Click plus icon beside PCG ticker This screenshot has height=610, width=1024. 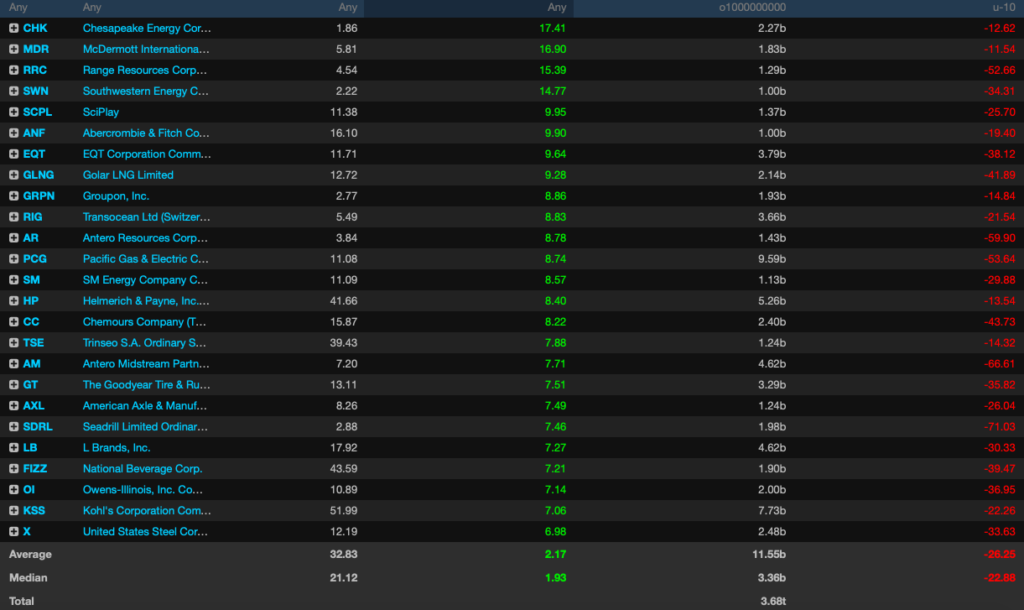(x=14, y=259)
